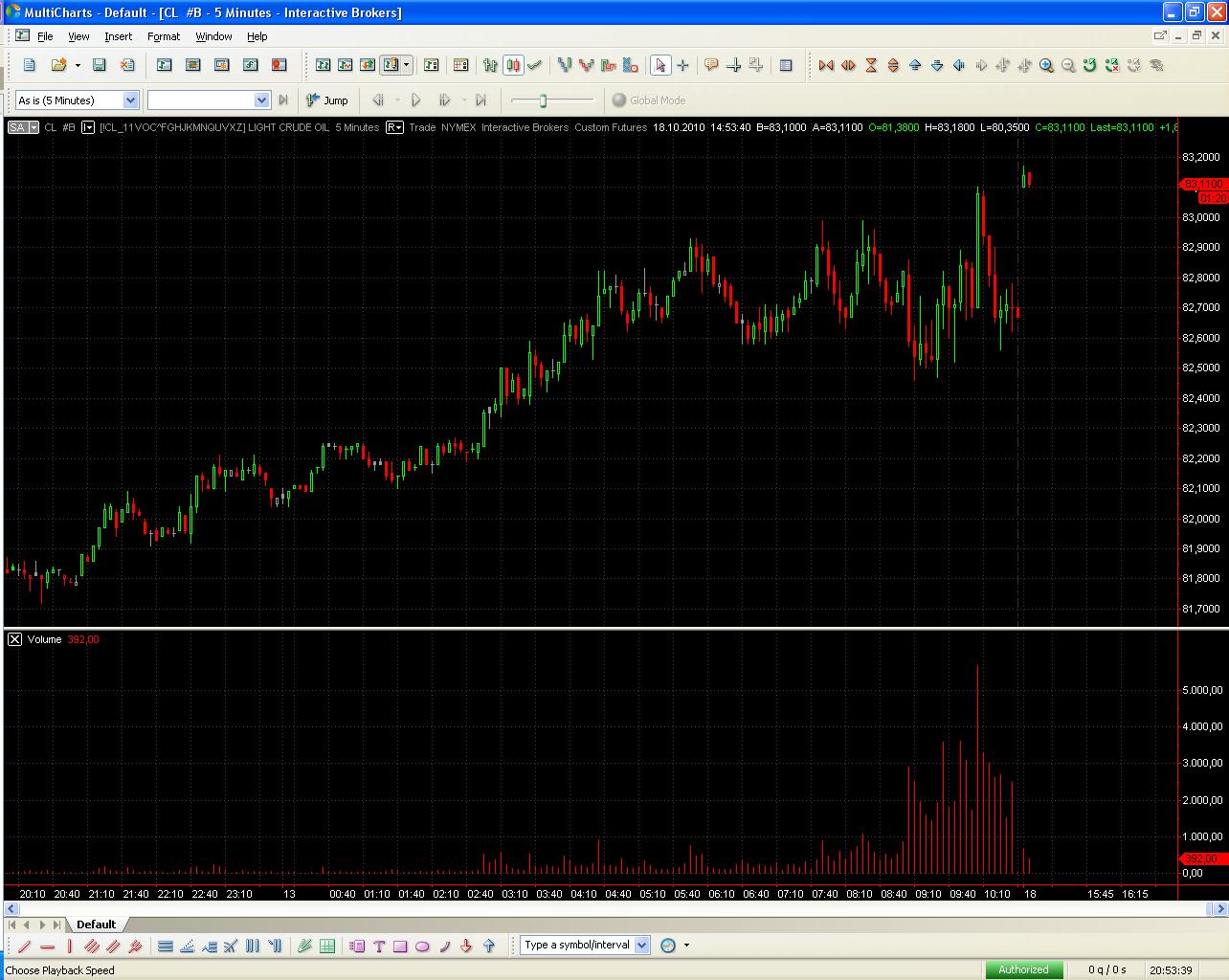Click the Zoom Out magnifier icon
Screen dimensions: 1229x980
point(1068,65)
